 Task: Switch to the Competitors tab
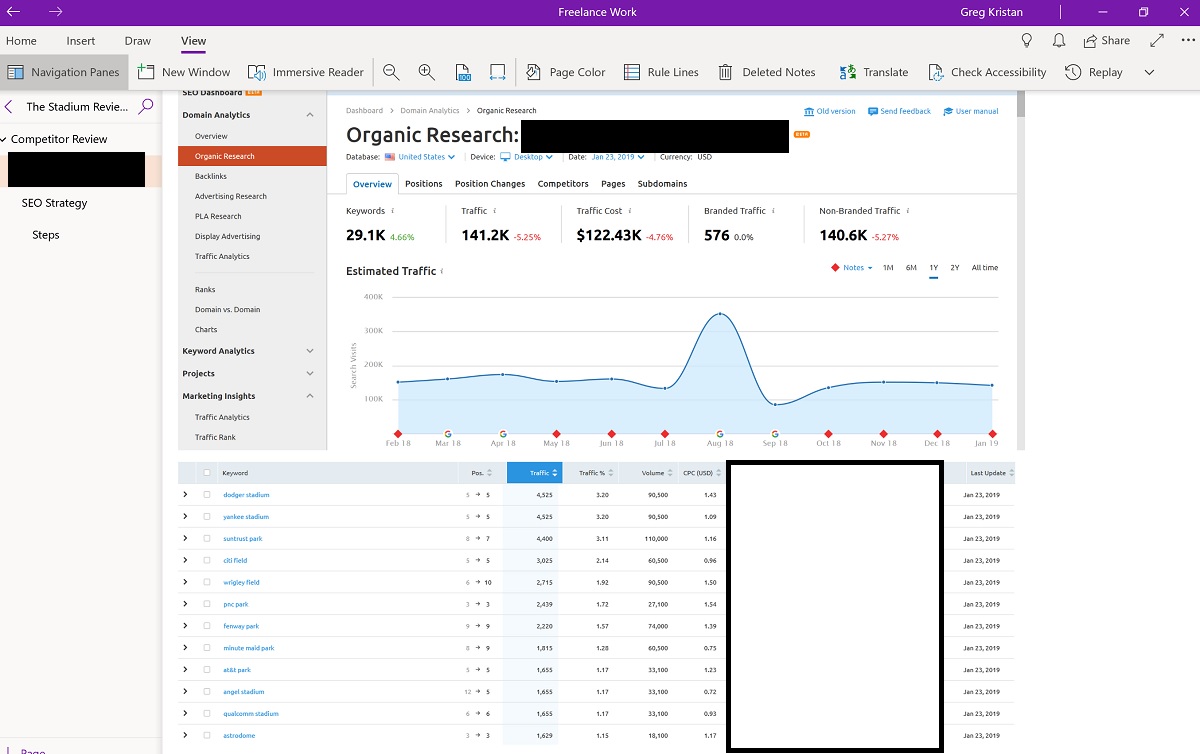click(563, 184)
